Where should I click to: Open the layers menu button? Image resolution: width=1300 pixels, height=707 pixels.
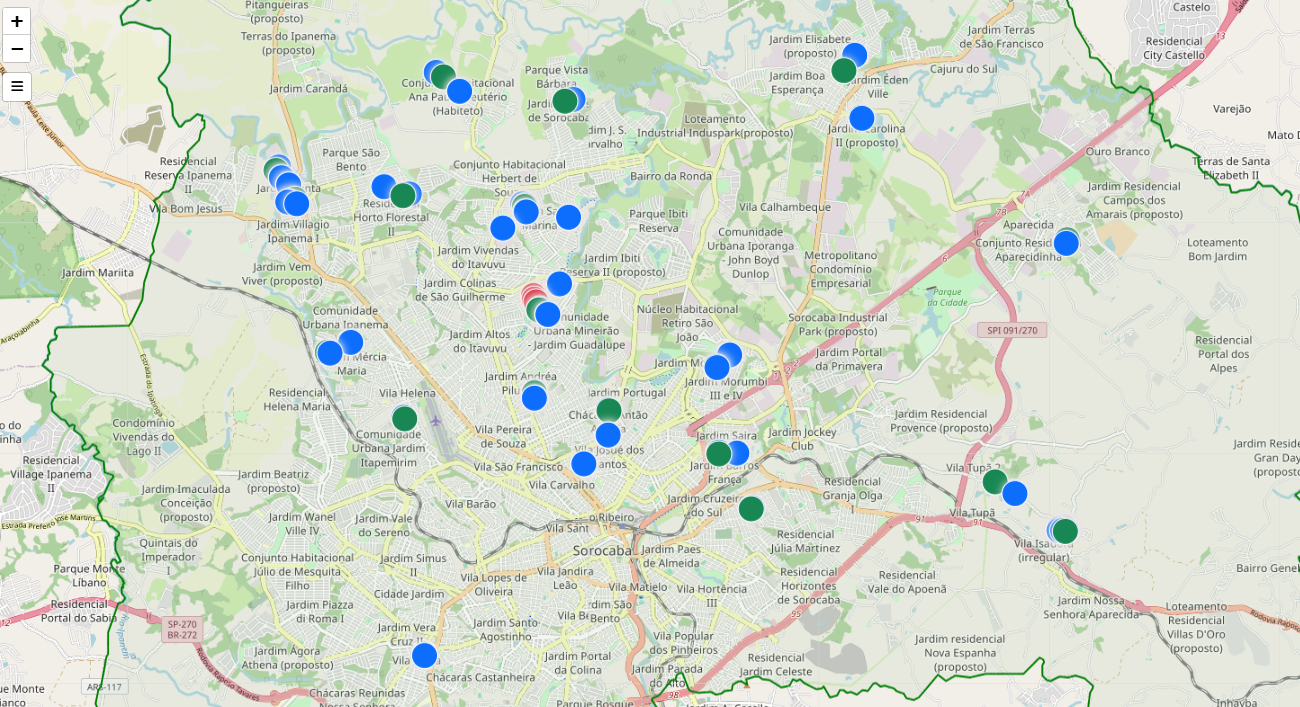coord(17,86)
